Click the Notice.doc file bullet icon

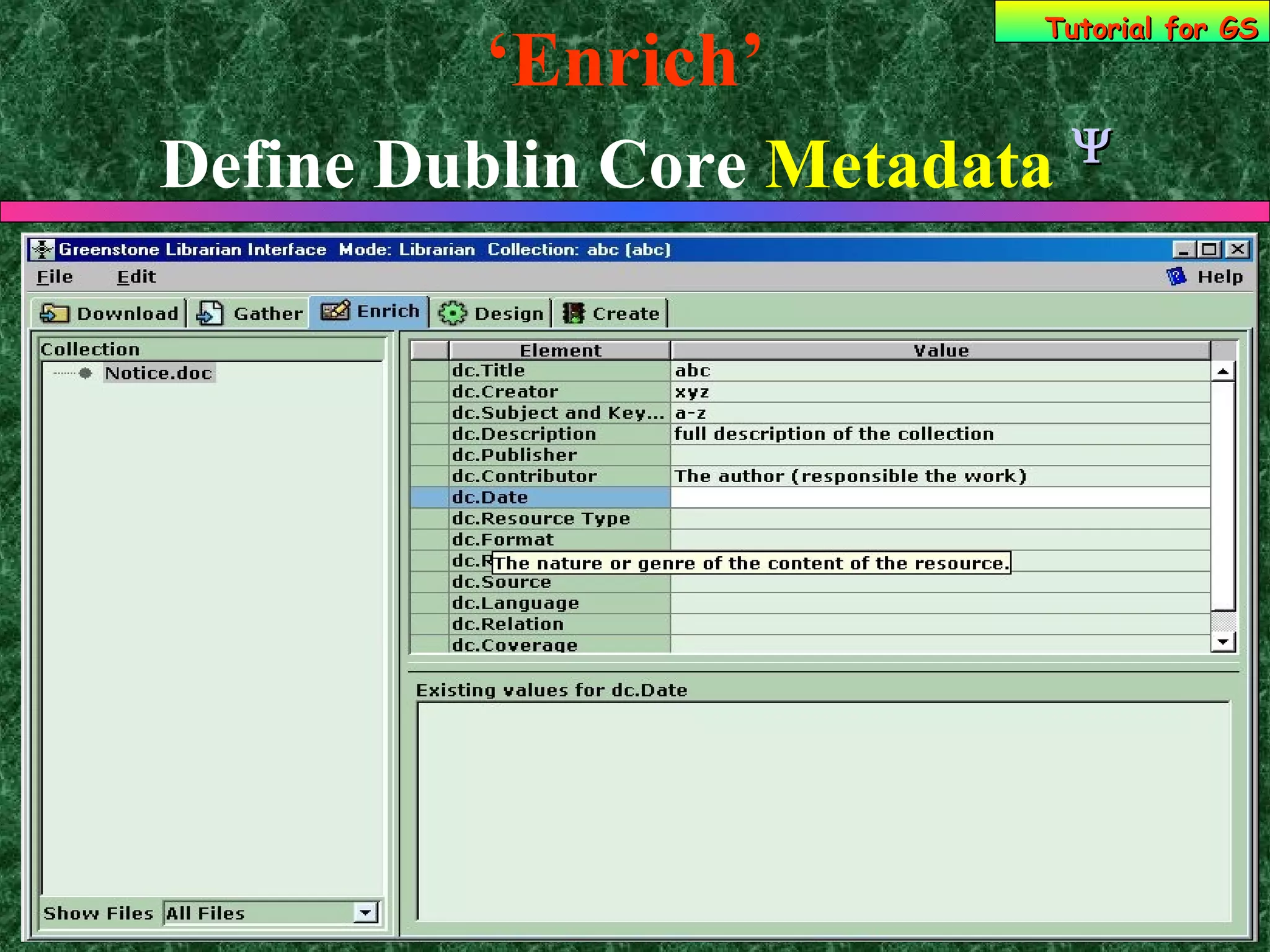[x=86, y=373]
